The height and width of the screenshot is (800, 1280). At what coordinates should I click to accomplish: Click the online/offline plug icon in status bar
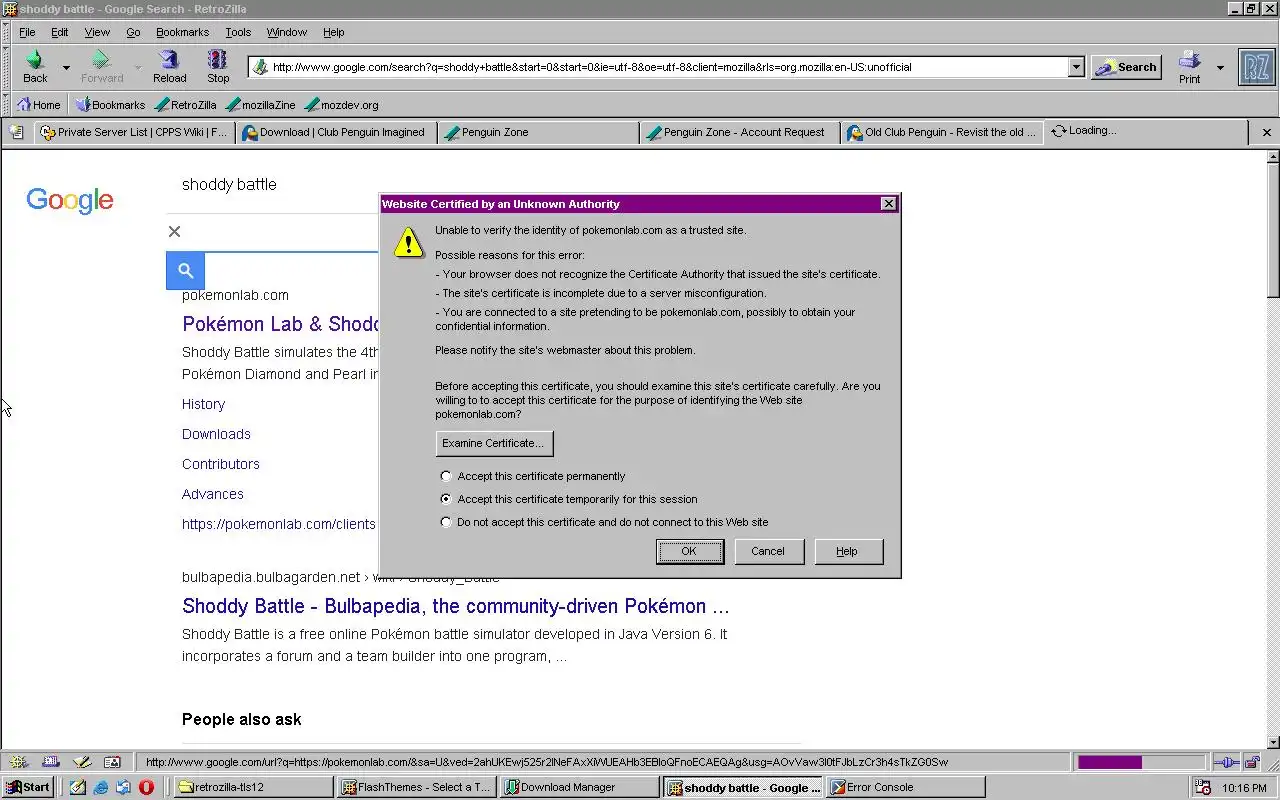pyautogui.click(x=1227, y=762)
